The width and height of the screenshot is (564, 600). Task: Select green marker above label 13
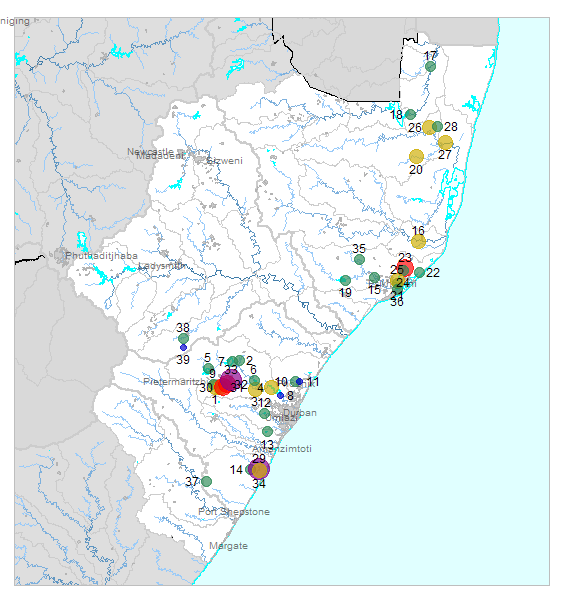pos(267,432)
